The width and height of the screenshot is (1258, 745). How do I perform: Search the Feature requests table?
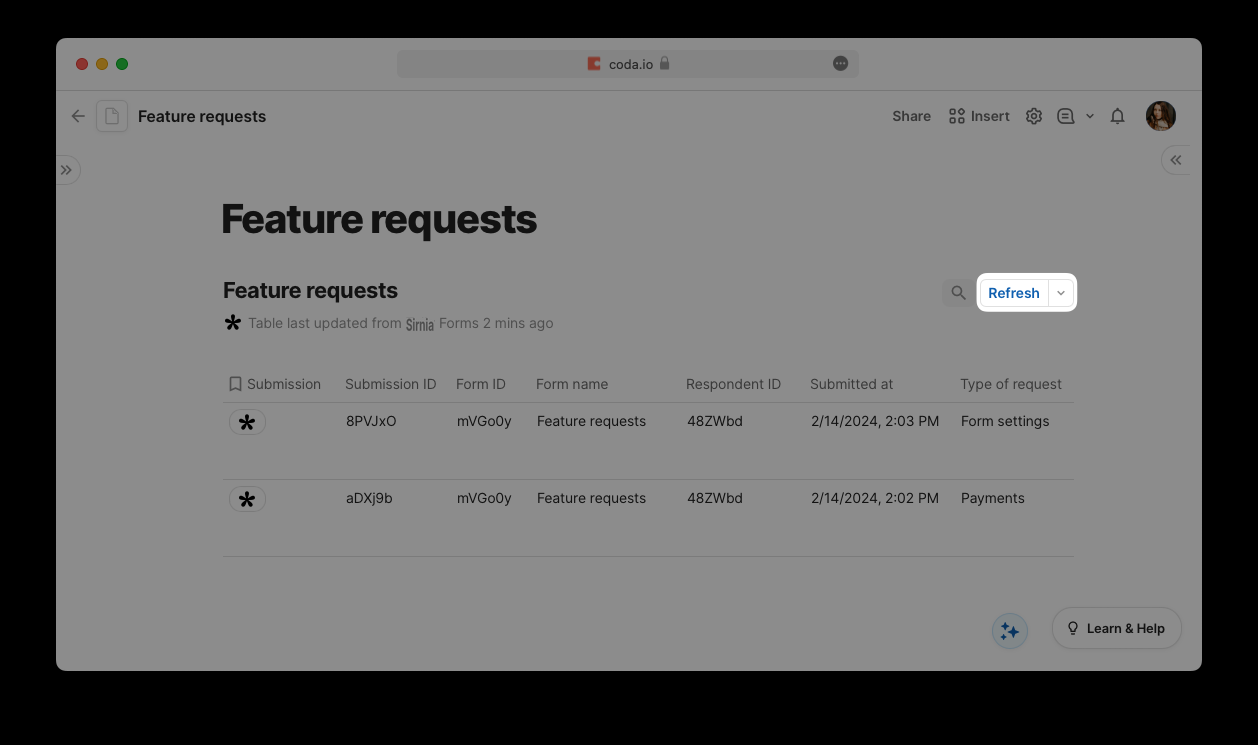[958, 293]
